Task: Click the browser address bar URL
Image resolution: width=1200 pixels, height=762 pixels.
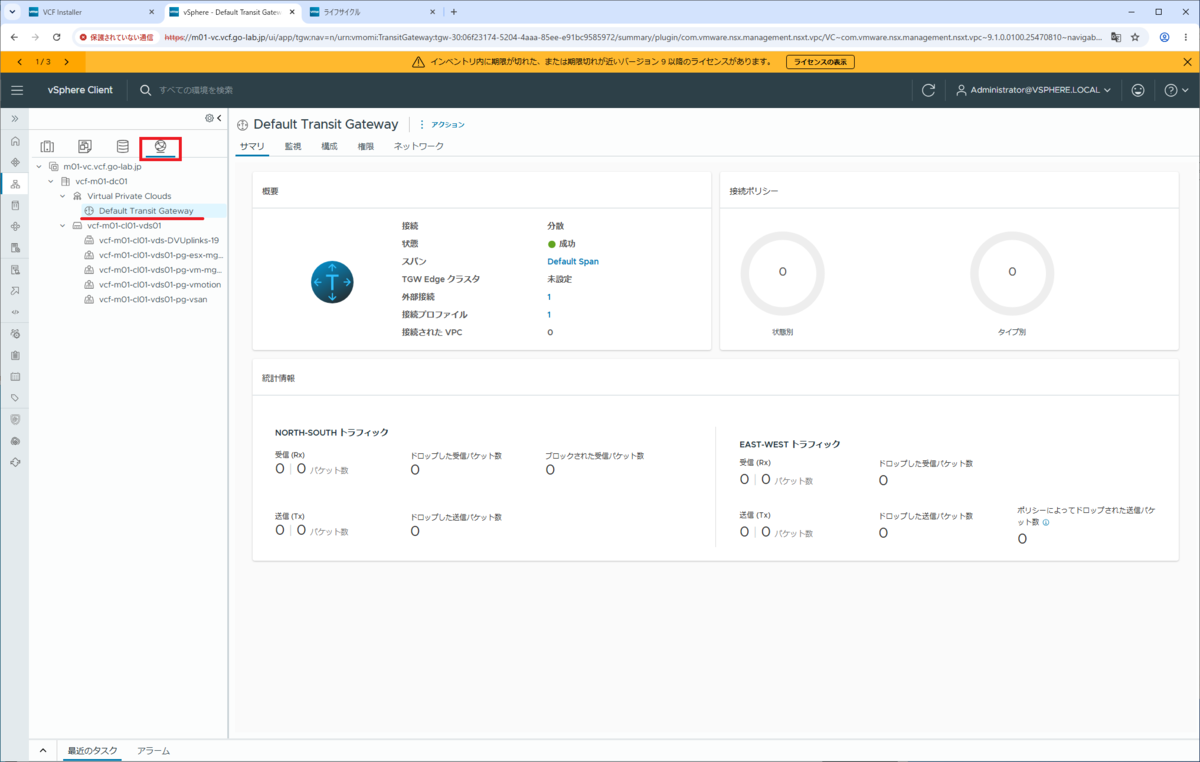Action: pos(633,37)
